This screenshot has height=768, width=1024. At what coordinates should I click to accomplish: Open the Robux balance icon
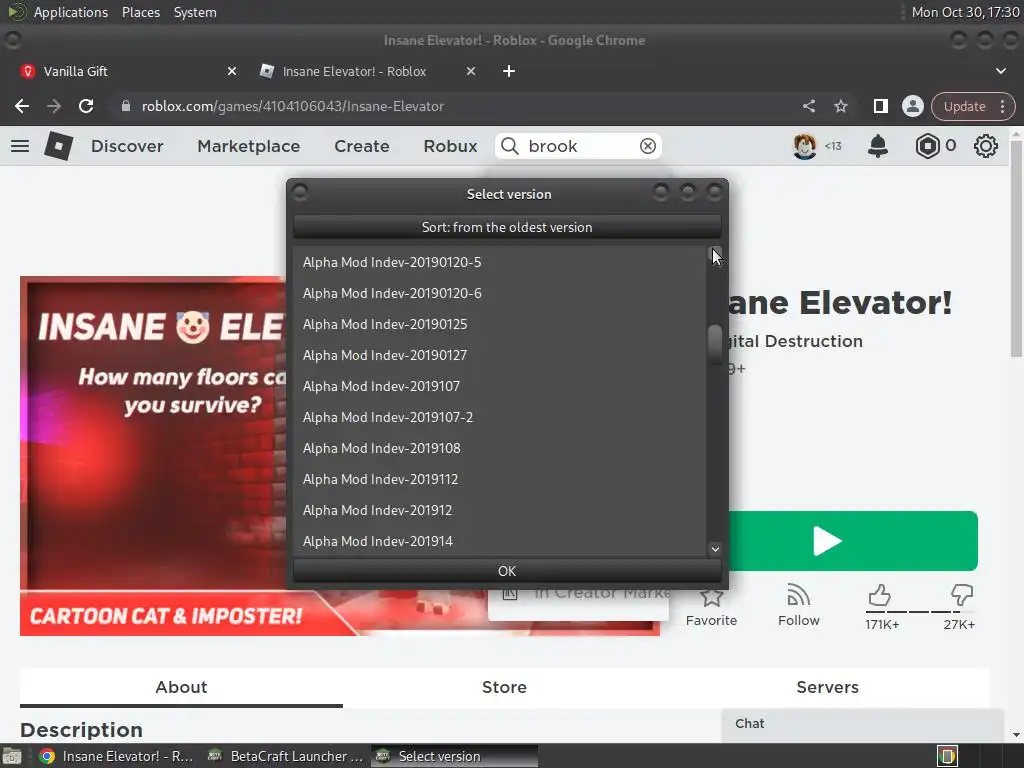click(x=927, y=146)
